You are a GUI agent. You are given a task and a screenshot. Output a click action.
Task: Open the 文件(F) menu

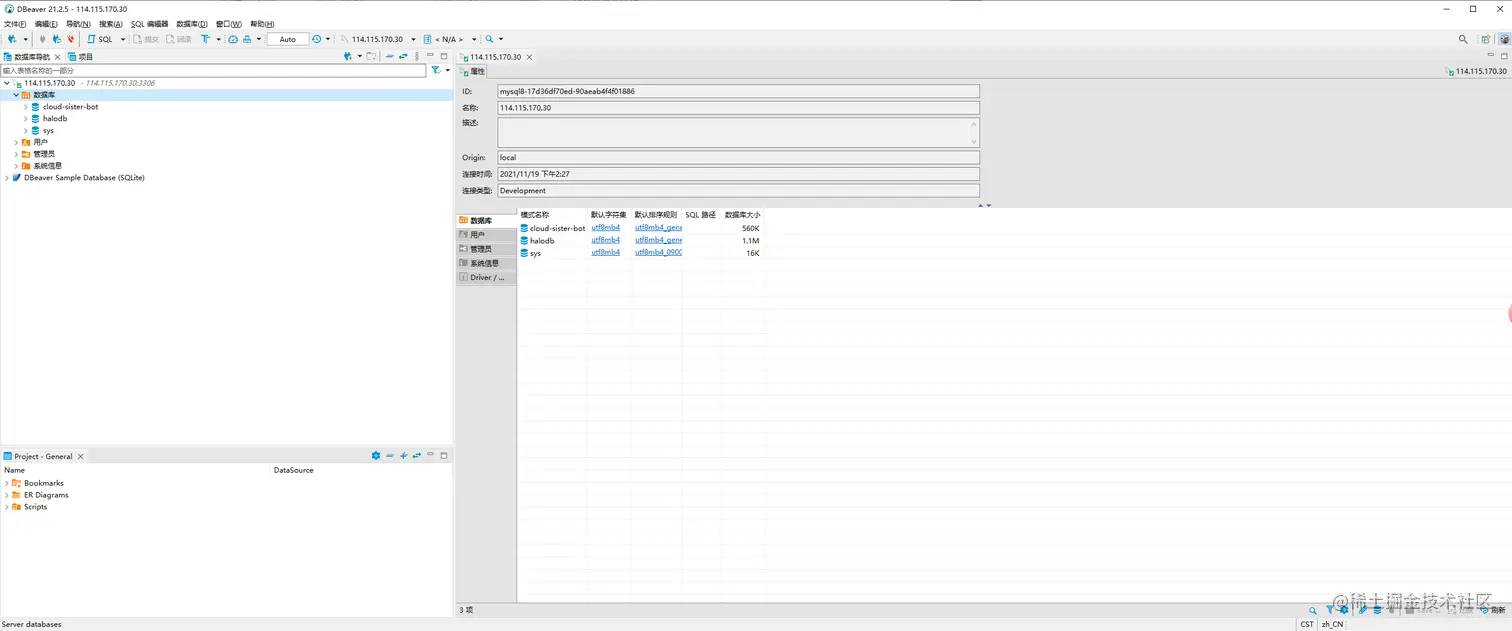15,24
